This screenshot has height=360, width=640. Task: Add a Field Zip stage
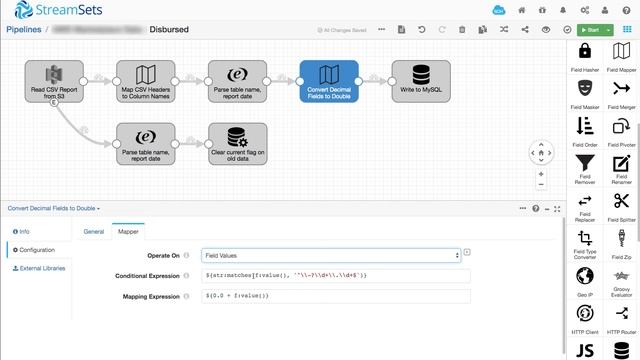click(x=621, y=244)
